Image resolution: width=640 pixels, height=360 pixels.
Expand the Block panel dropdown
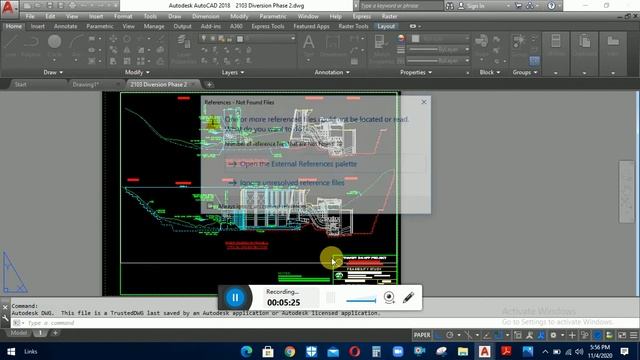click(490, 72)
